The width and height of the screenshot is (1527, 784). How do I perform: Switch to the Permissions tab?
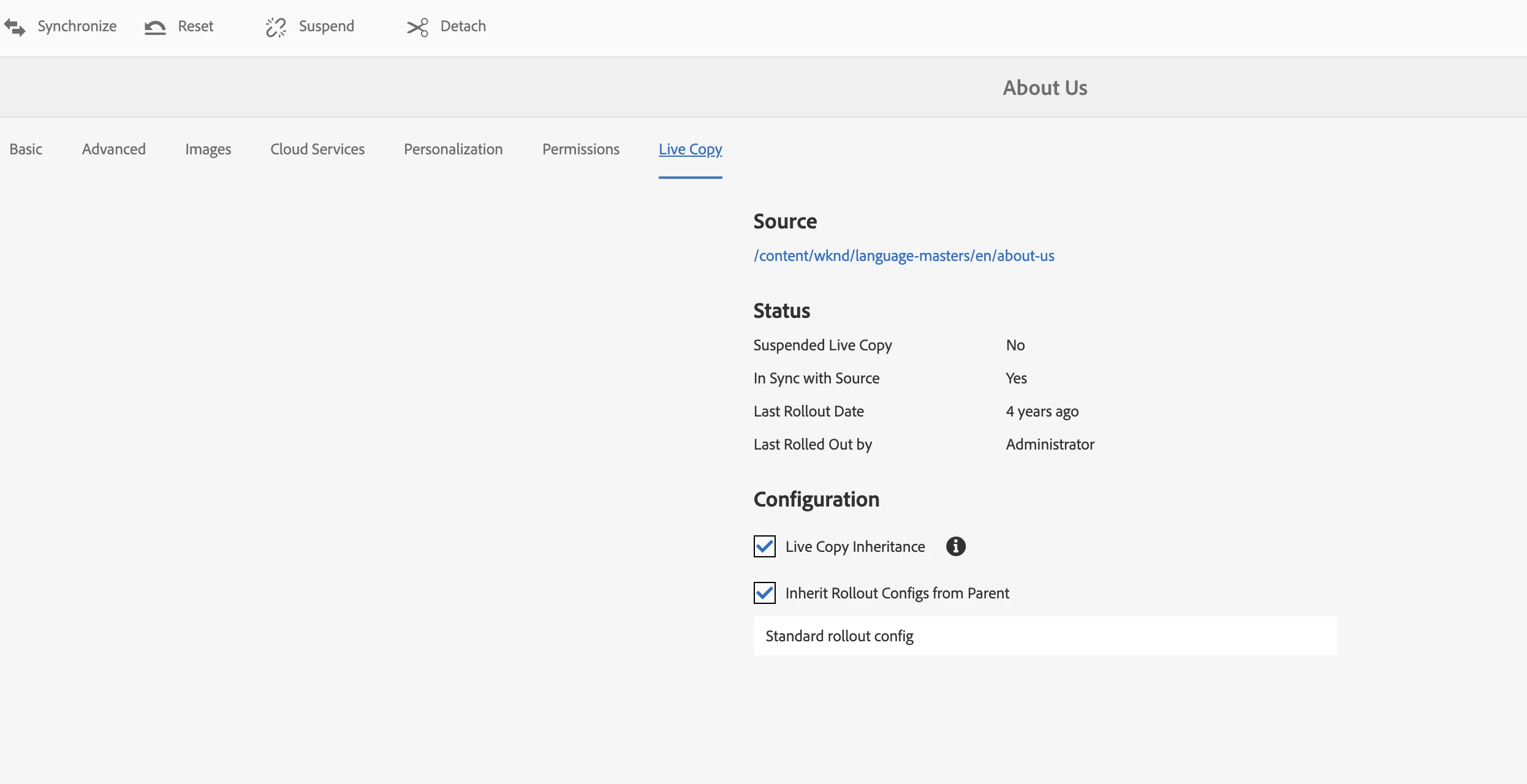point(580,149)
